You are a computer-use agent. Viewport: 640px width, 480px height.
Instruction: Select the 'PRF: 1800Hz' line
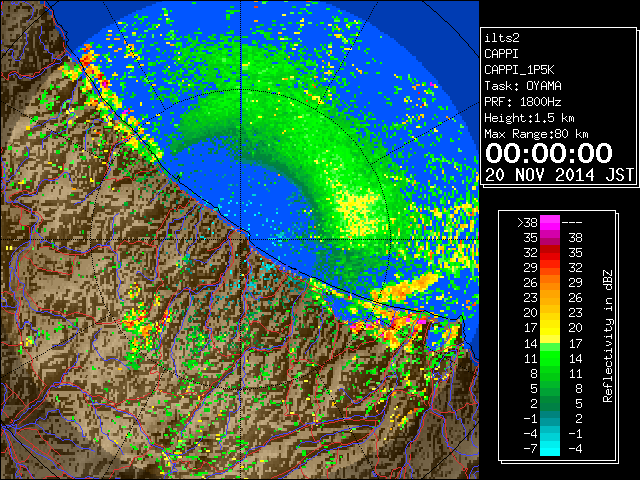tap(523, 102)
